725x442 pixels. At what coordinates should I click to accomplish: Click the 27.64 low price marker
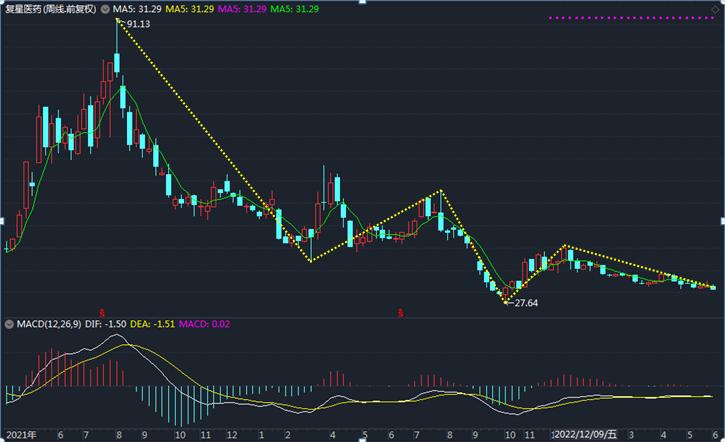pos(524,302)
